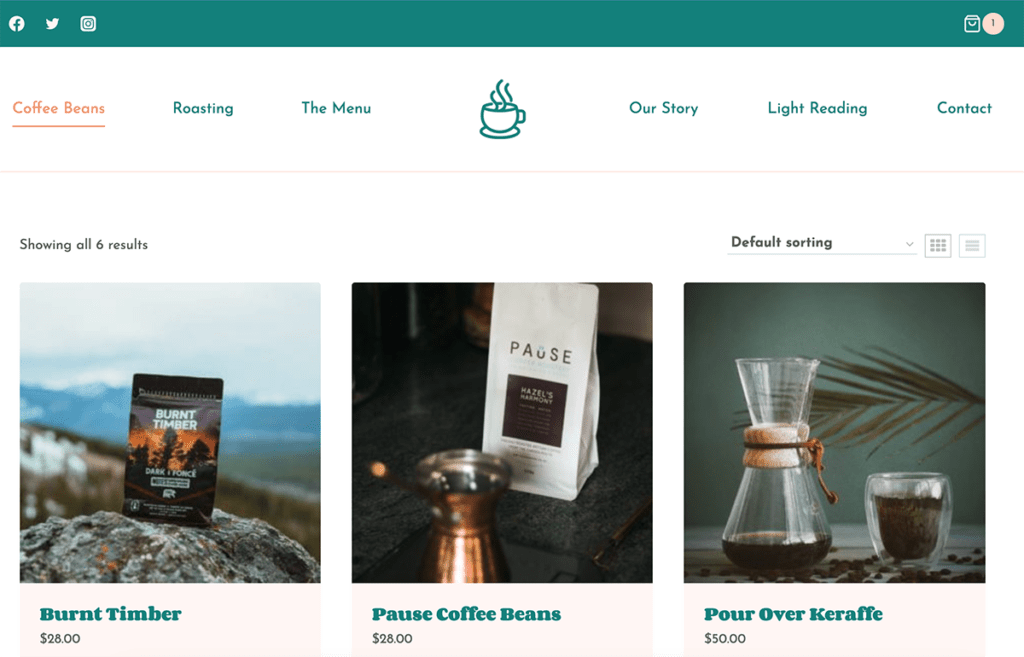Click the Burnt Timber bag photo
This screenshot has width=1024, height=657.
click(x=170, y=432)
